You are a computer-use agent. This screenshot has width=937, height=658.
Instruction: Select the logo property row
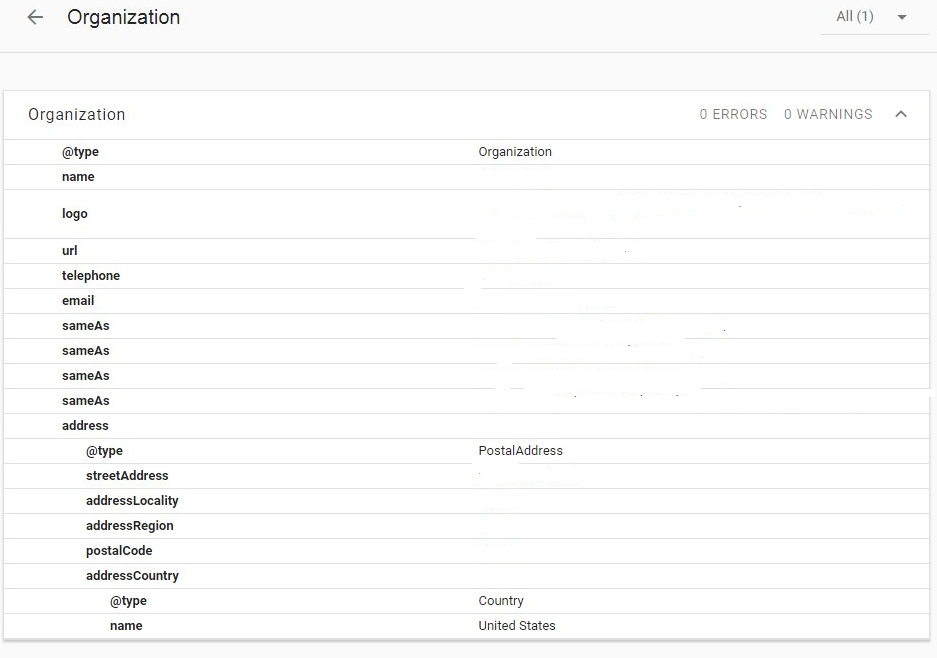coord(75,214)
